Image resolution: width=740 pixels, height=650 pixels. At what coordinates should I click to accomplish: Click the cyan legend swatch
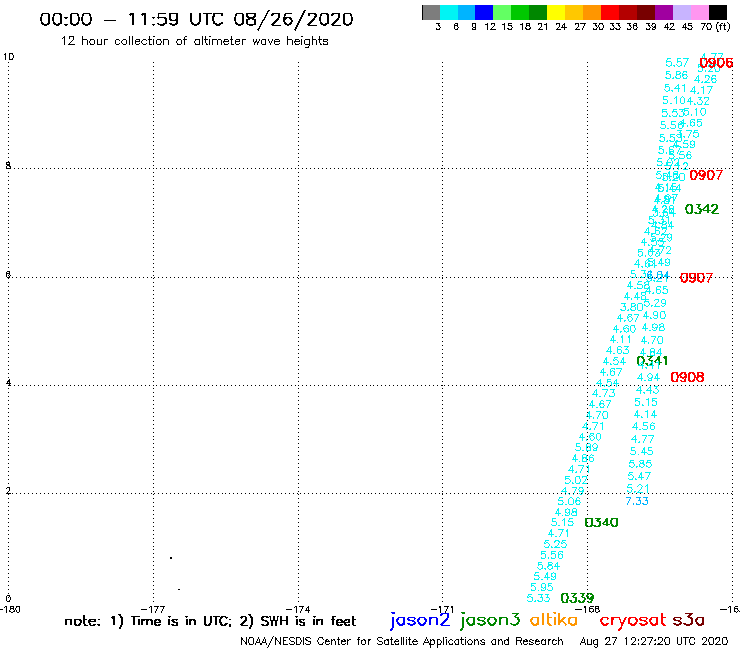pyautogui.click(x=448, y=12)
